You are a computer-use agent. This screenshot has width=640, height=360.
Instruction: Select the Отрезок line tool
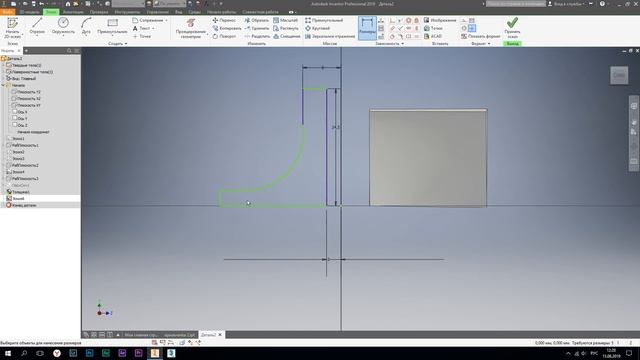(x=37, y=27)
